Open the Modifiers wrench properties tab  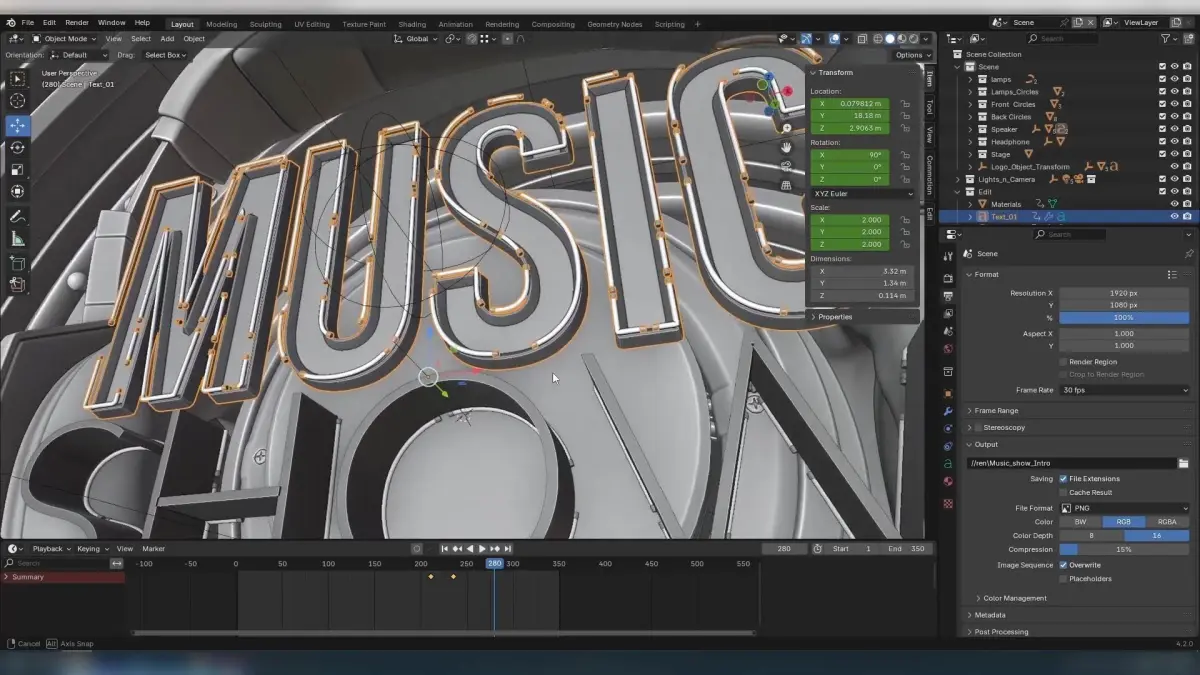pos(948,411)
